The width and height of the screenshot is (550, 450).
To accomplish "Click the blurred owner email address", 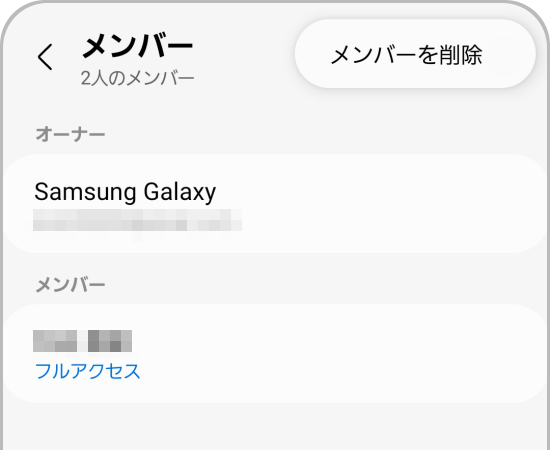I will pyautogui.click(x=137, y=220).
